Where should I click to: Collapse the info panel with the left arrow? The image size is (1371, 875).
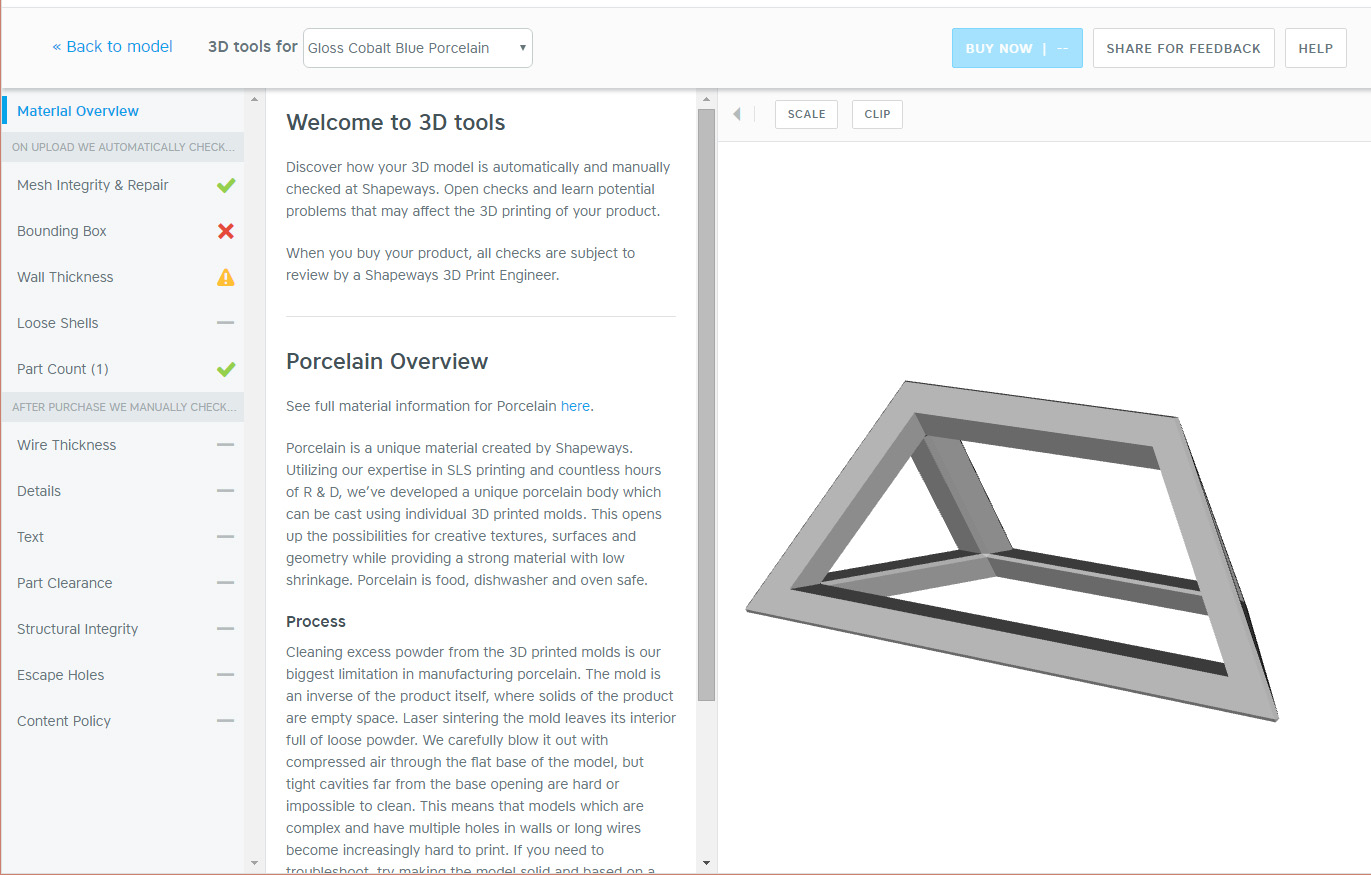coord(737,114)
